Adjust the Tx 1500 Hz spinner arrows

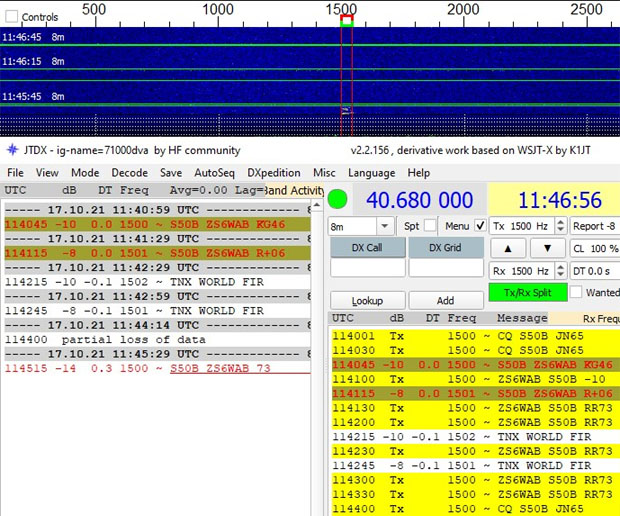560,226
